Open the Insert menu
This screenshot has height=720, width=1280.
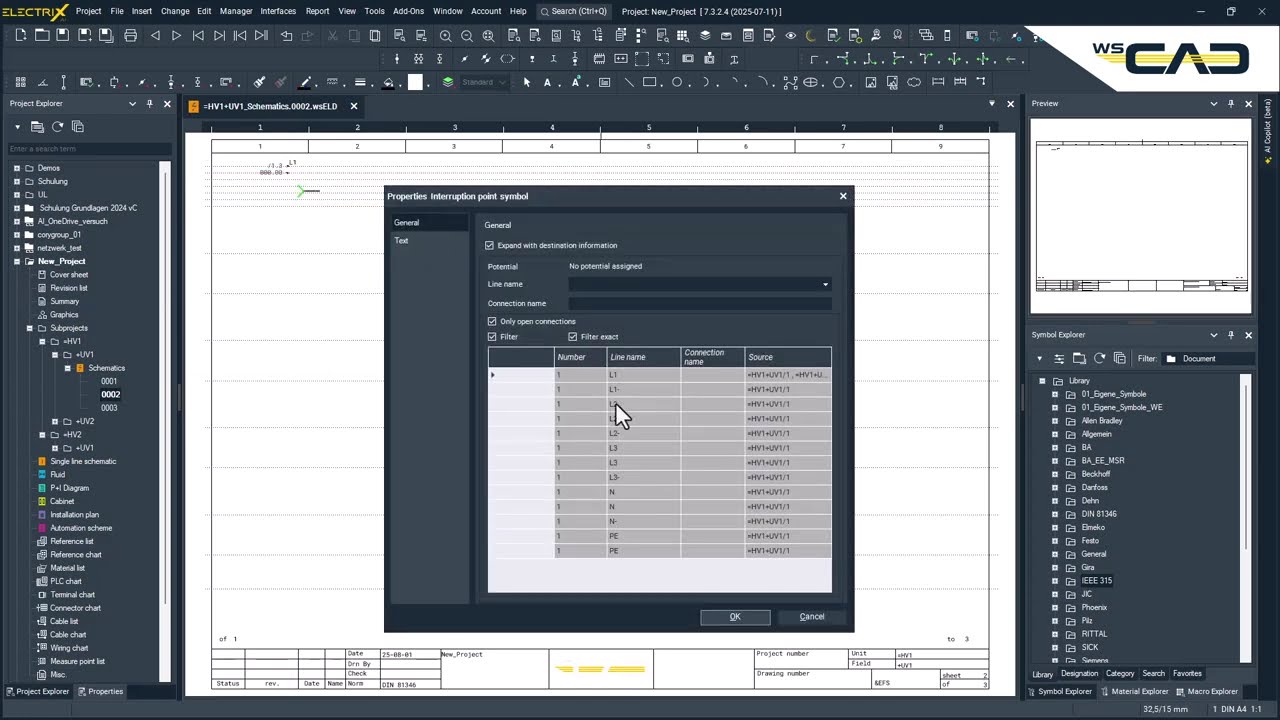point(142,11)
